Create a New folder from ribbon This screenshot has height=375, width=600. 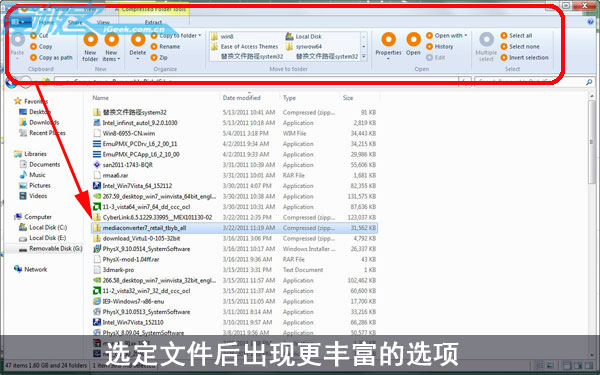tap(90, 47)
